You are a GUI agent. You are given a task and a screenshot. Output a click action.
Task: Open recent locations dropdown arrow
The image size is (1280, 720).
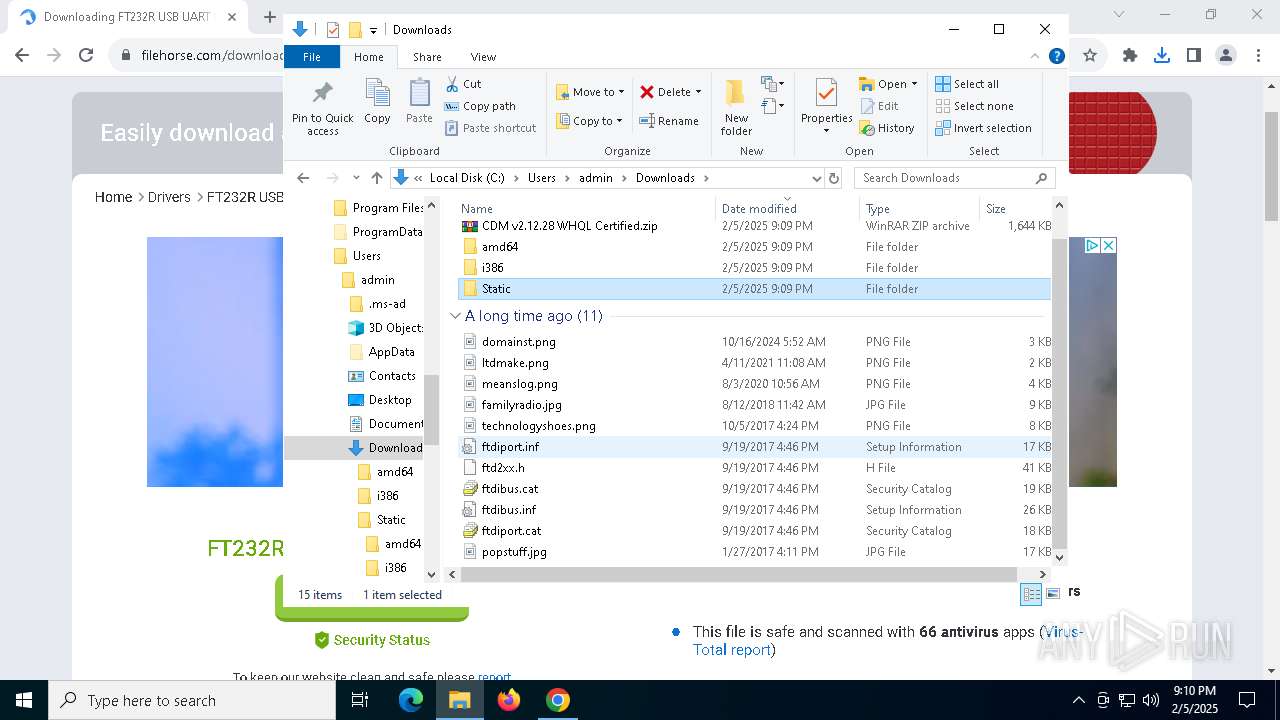[x=355, y=178]
